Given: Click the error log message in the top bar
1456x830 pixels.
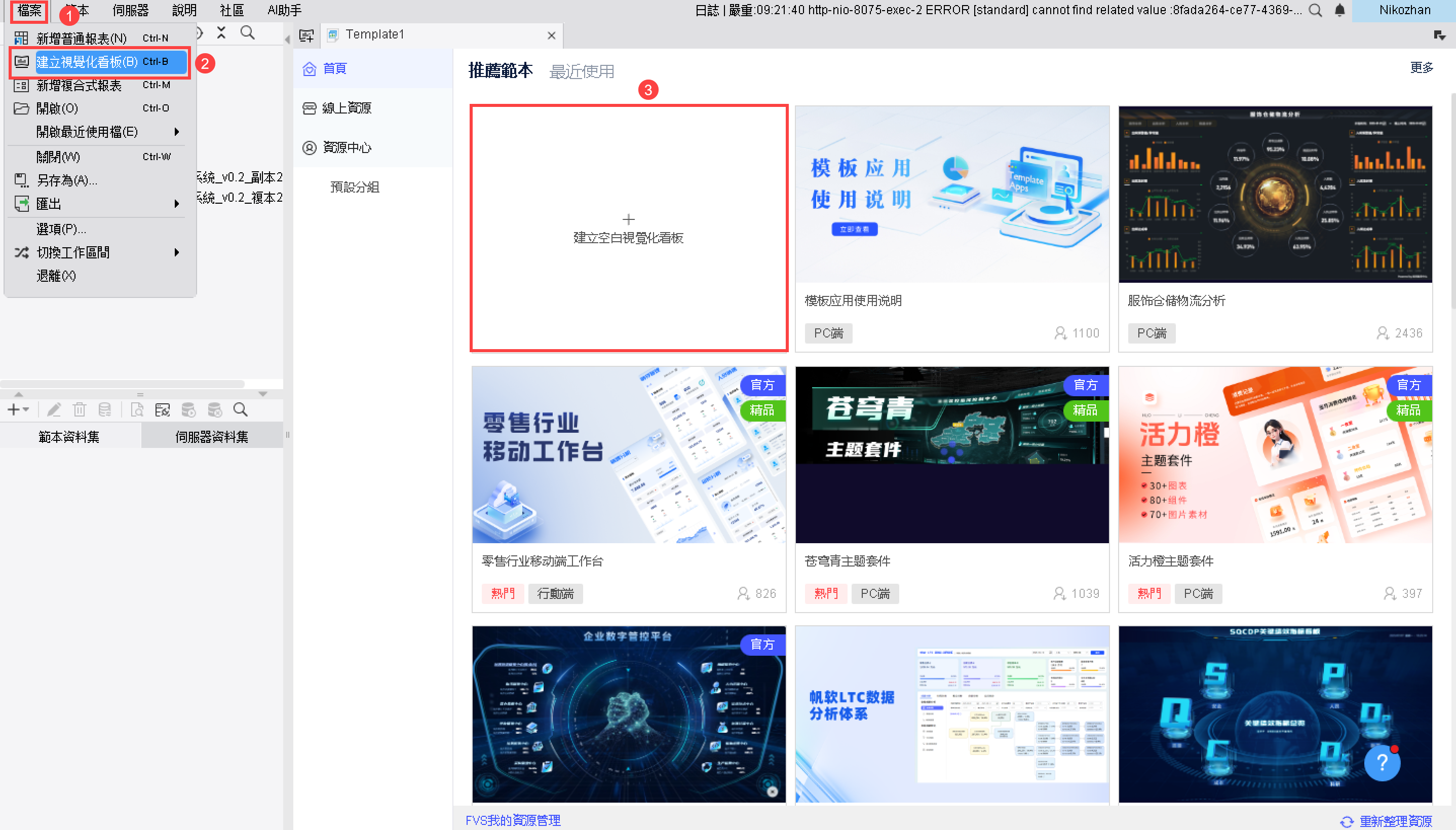Looking at the screenshot, I should tap(999, 10).
